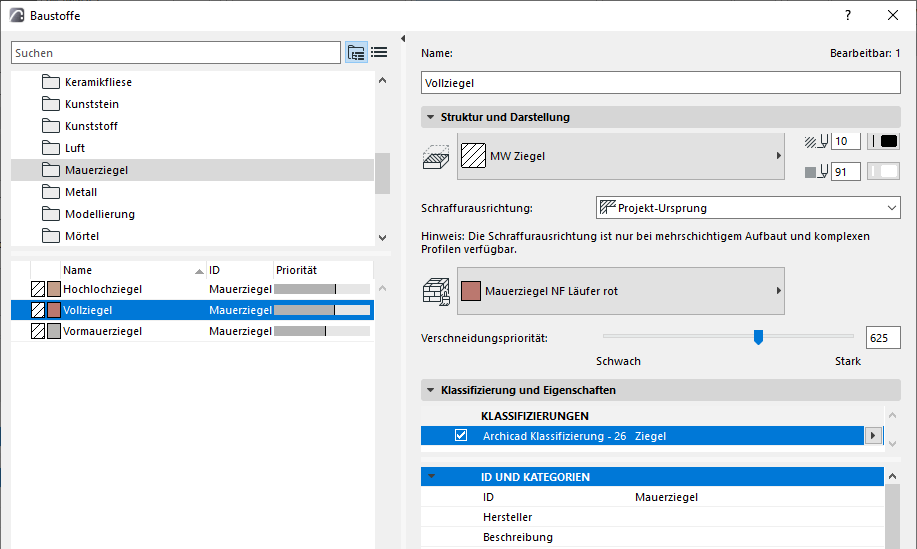Open the Schraffurausrichtung Projekt-Ursprung dropdown
The width and height of the screenshot is (917, 549).
(748, 208)
